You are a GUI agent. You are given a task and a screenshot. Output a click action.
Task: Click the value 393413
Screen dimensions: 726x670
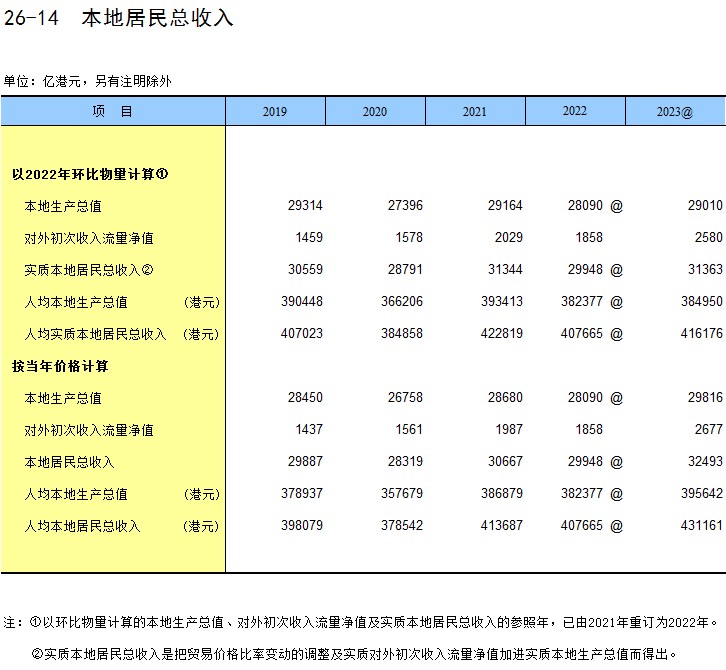click(502, 302)
